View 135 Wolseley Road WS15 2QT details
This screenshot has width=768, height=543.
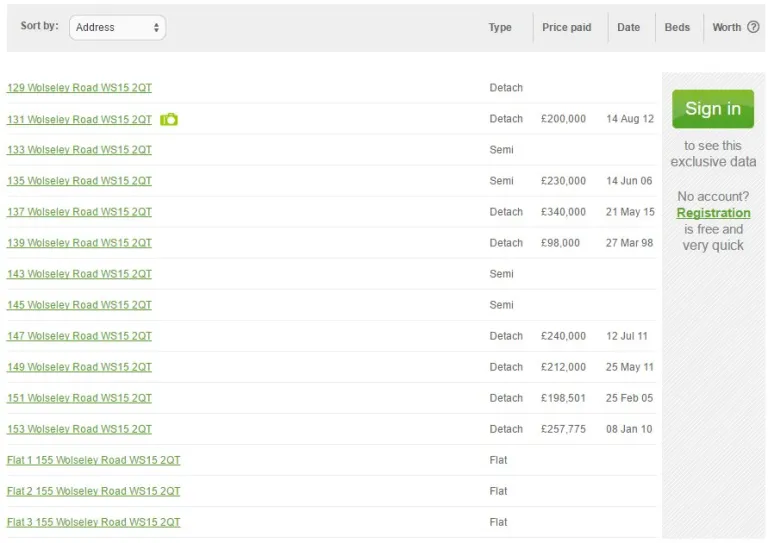point(79,181)
